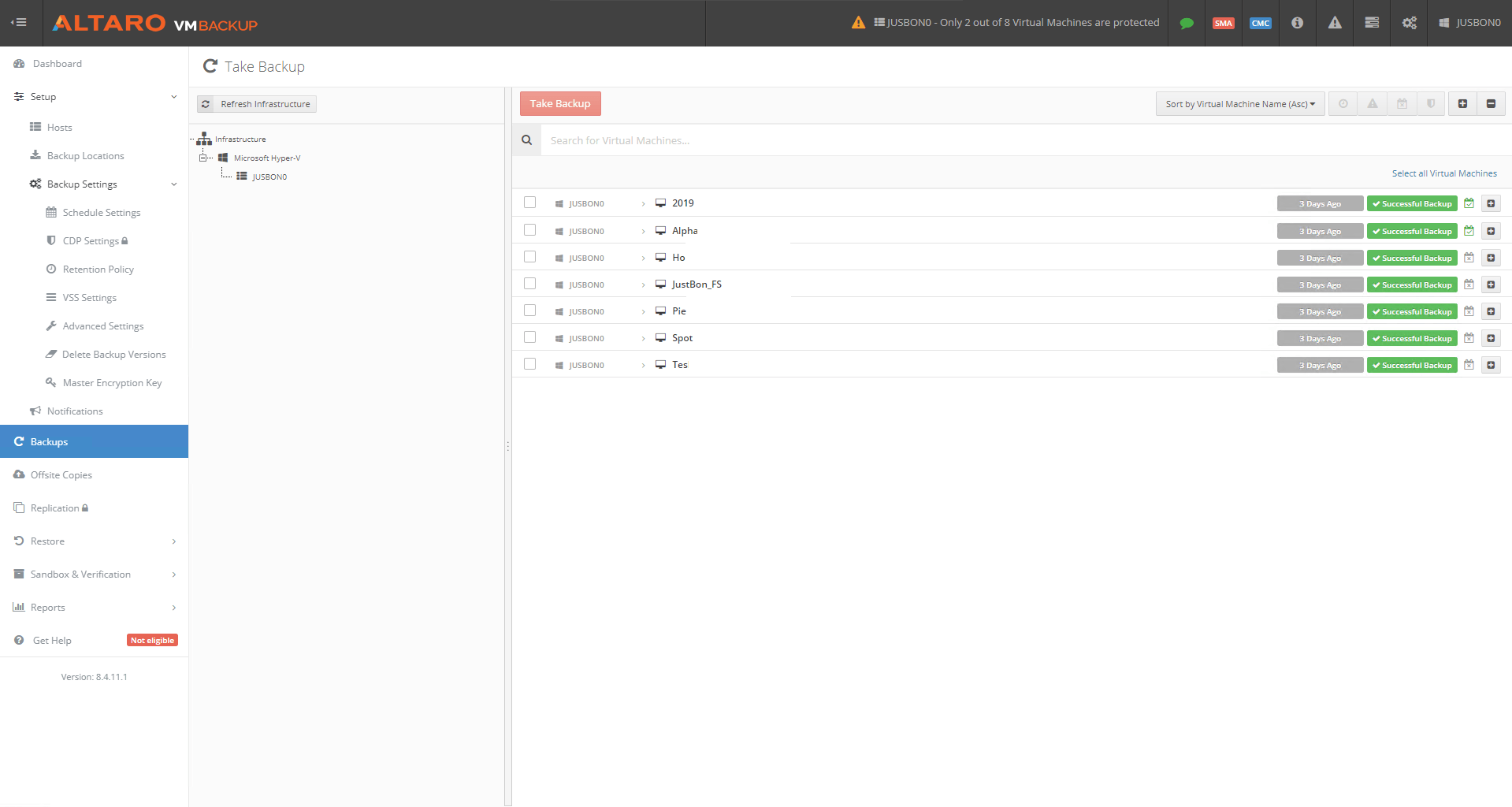Tick the checkbox for VM 2019

click(529, 203)
